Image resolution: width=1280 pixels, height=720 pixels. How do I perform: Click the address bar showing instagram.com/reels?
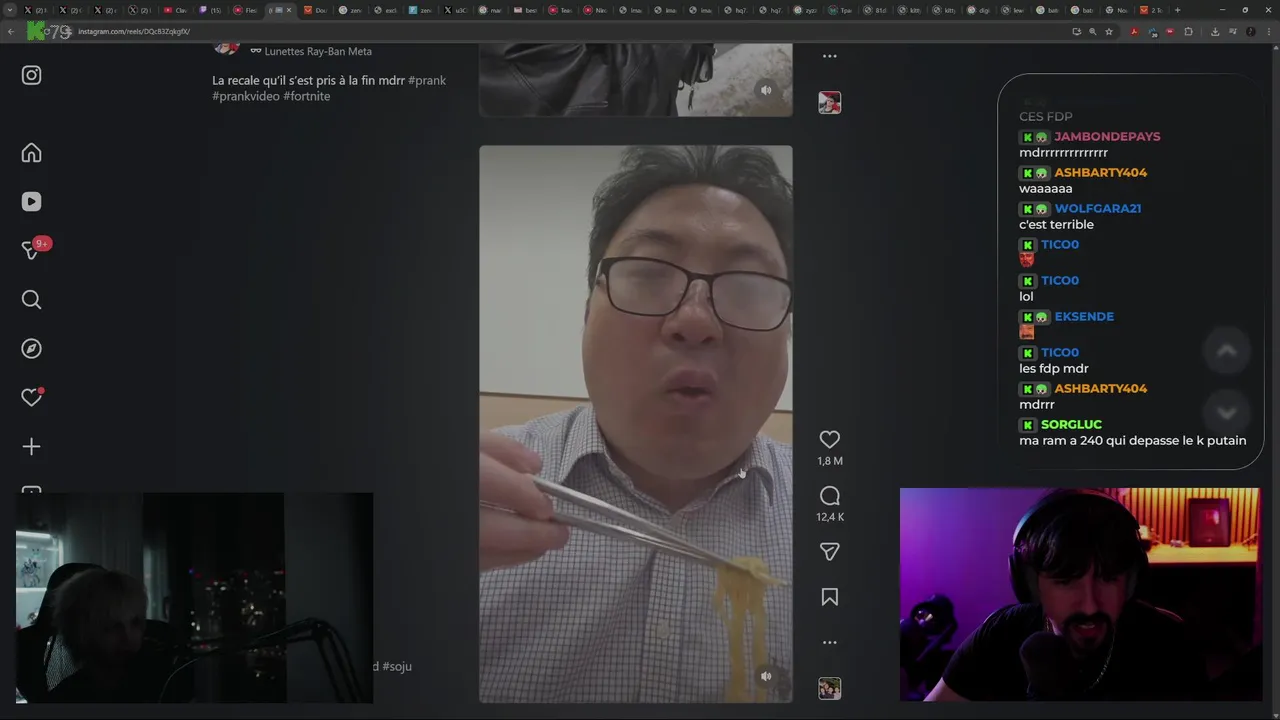[560, 32]
